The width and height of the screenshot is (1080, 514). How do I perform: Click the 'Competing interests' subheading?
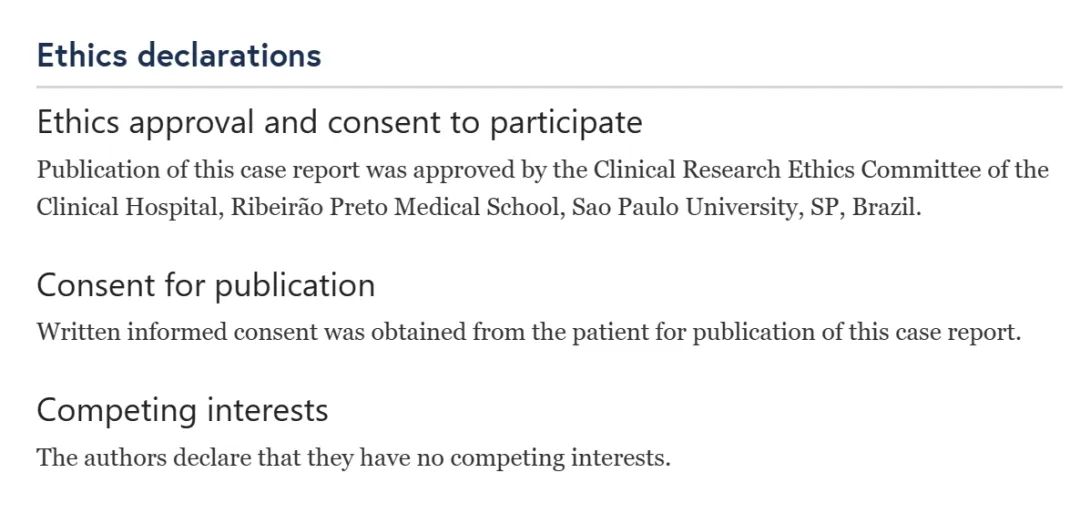pos(183,411)
